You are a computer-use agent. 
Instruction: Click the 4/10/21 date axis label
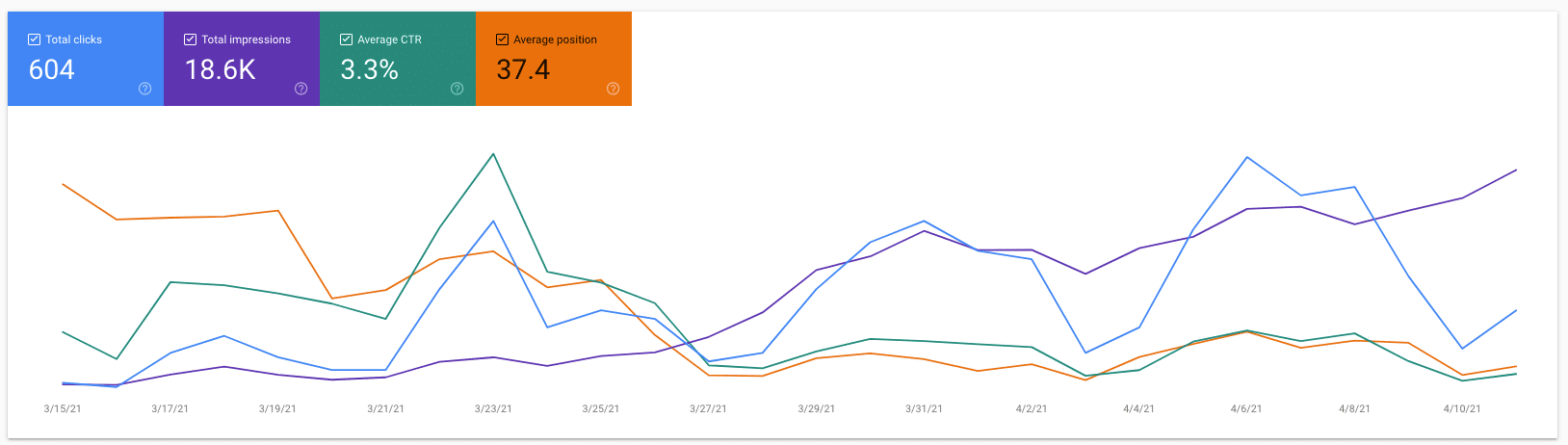[1462, 408]
